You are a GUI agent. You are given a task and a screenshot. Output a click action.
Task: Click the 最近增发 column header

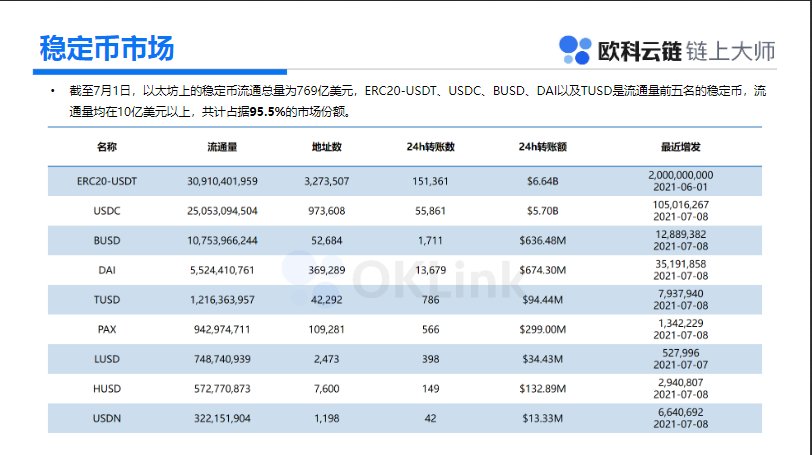tap(680, 147)
